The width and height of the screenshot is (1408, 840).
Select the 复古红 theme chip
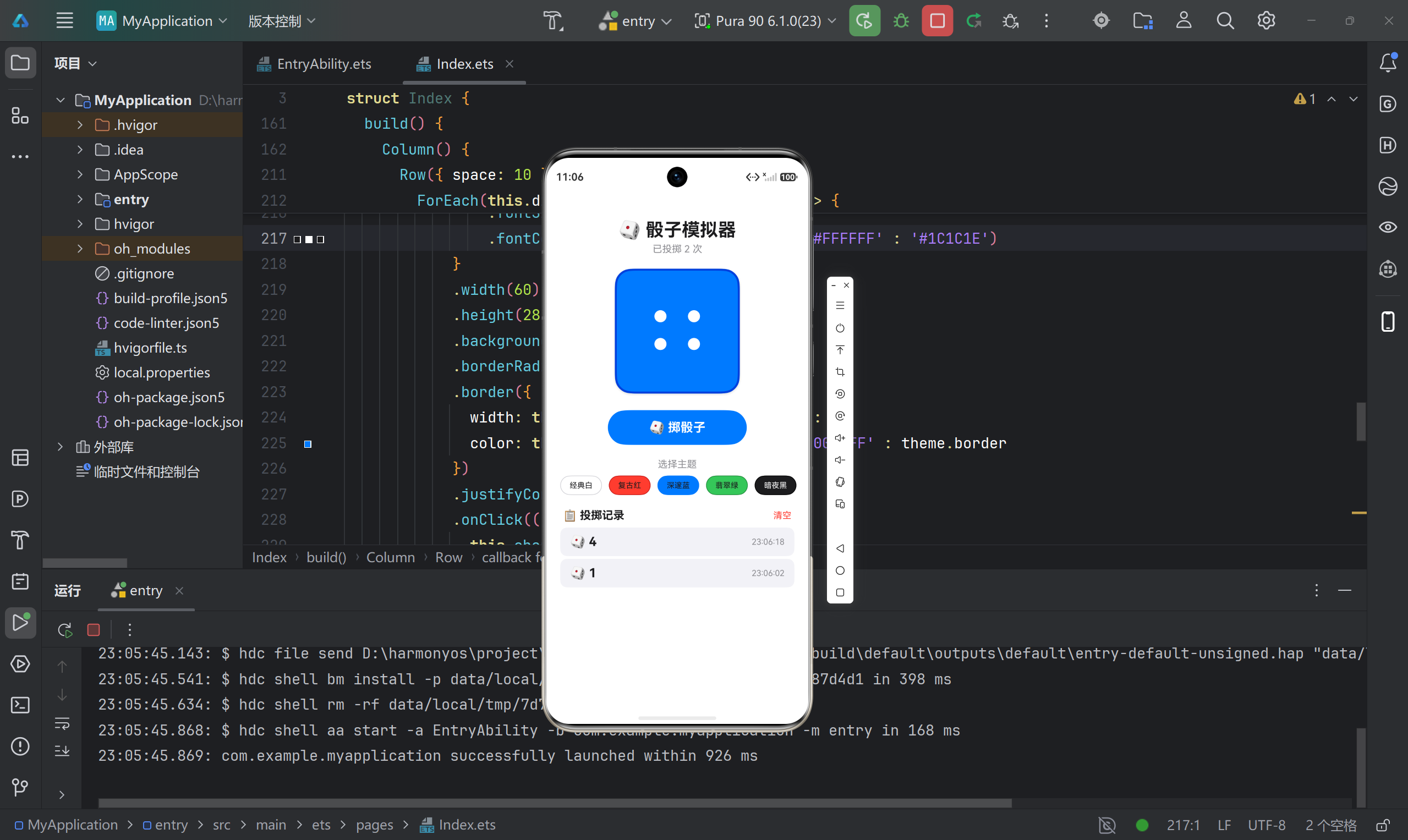click(x=629, y=486)
